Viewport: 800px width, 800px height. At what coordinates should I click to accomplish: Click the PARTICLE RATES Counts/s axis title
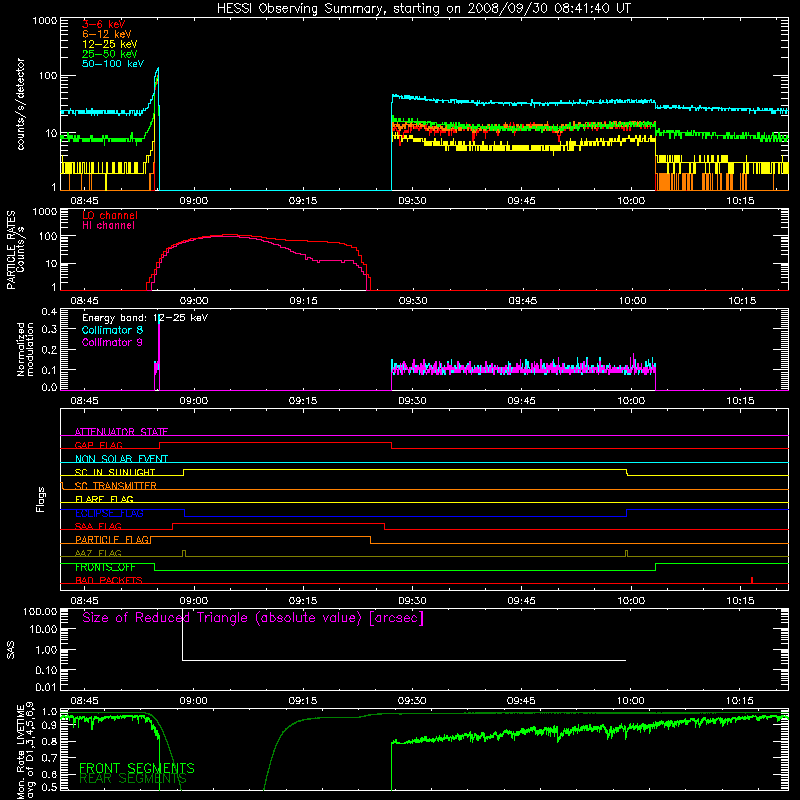(x=15, y=250)
